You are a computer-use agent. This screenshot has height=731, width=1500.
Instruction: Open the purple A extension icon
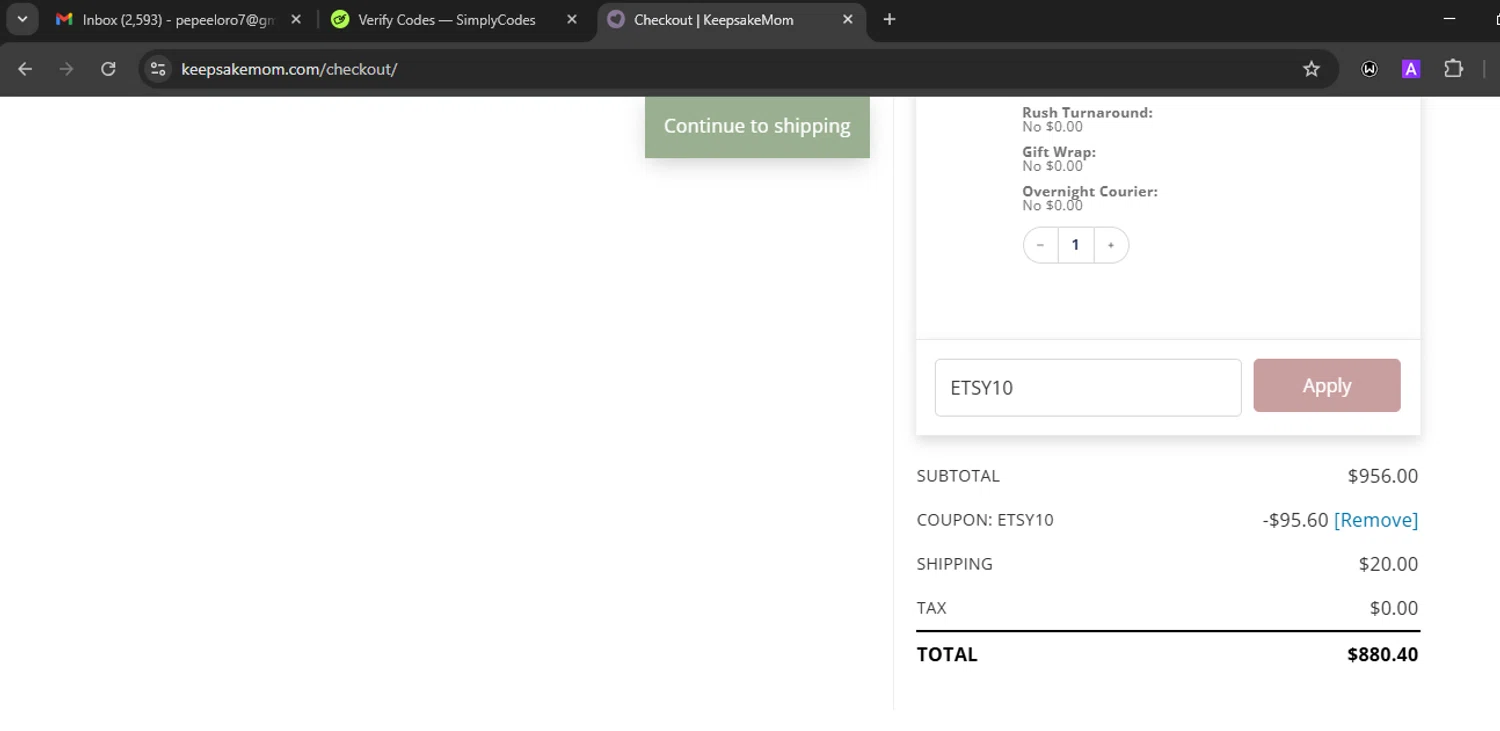point(1411,69)
